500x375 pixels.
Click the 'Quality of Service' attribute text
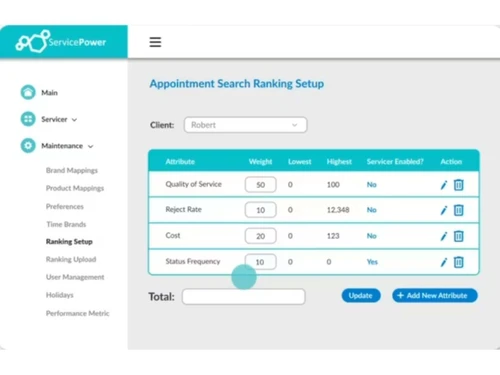point(193,184)
